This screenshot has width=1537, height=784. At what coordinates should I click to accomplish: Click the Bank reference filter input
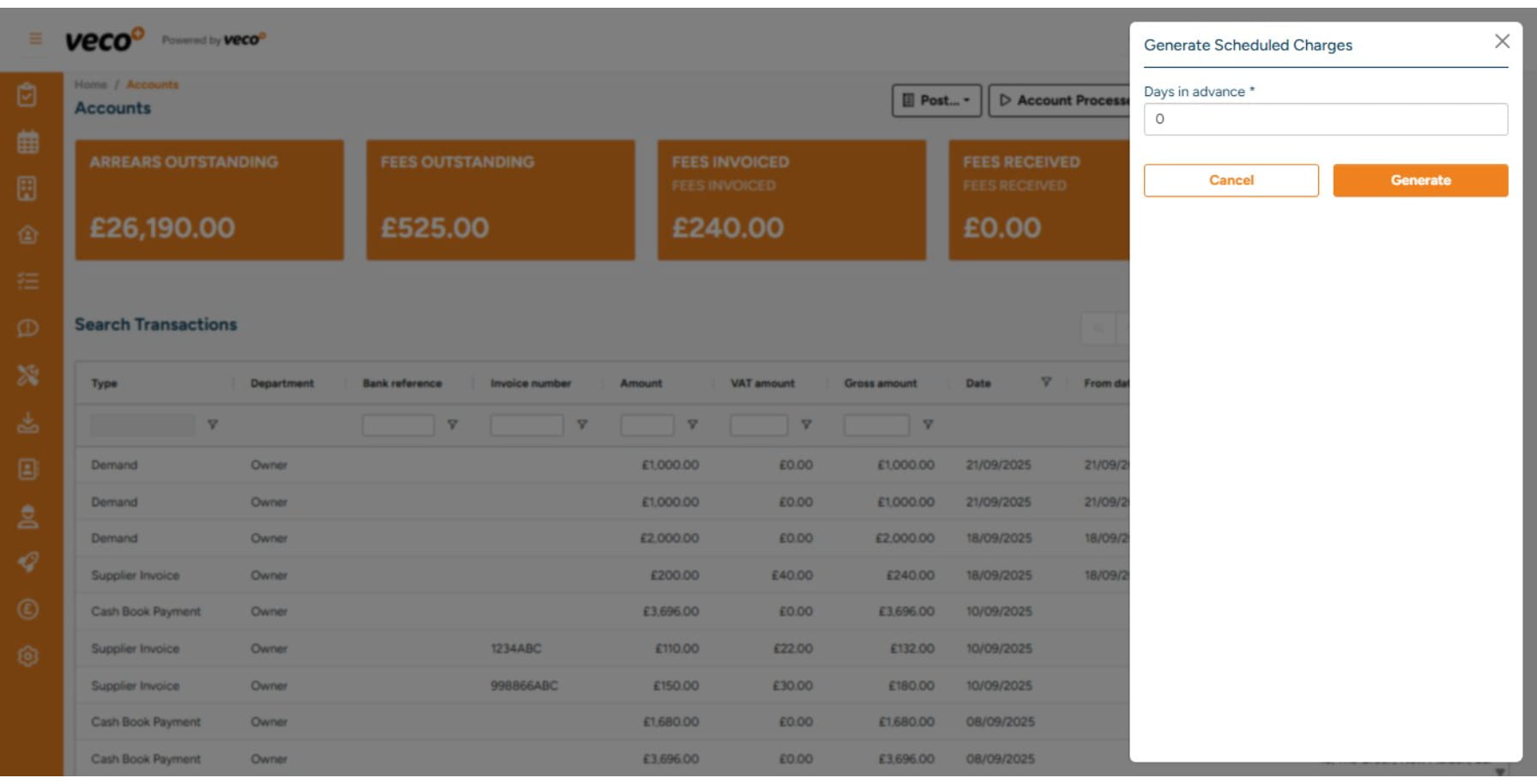point(398,425)
